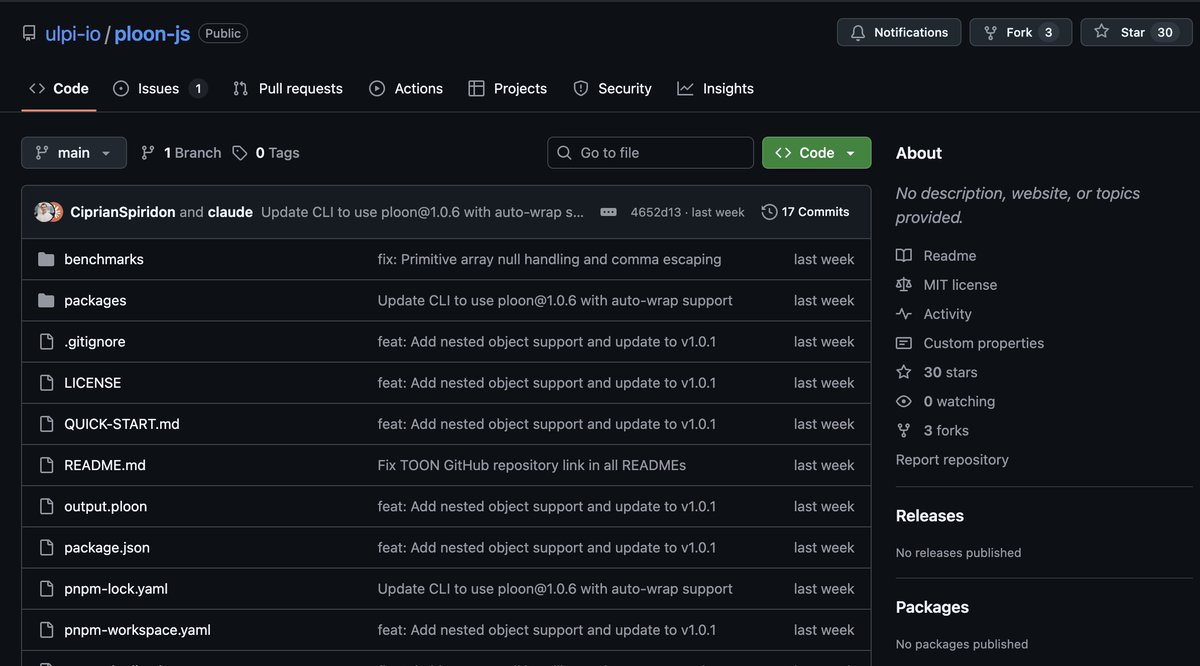Open the LICENSE file
The width and height of the screenshot is (1200, 666).
click(x=93, y=382)
